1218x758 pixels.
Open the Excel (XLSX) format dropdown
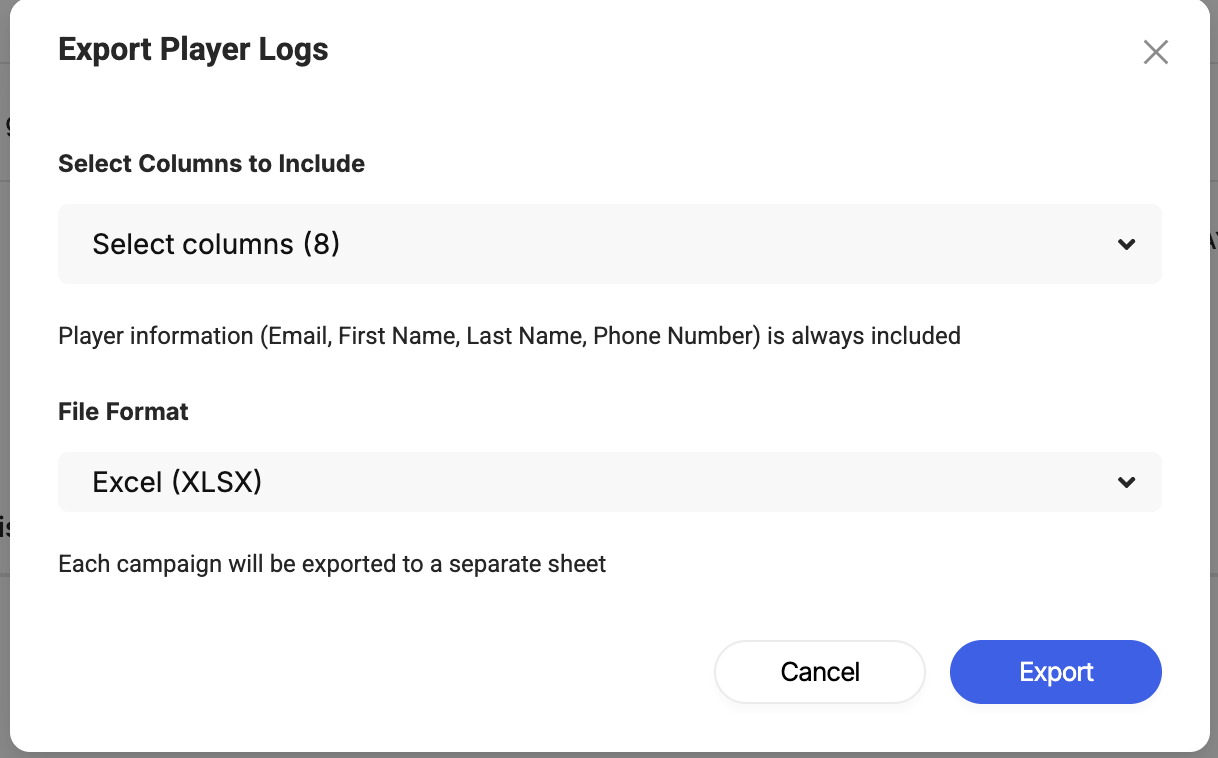pyautogui.click(x=610, y=482)
